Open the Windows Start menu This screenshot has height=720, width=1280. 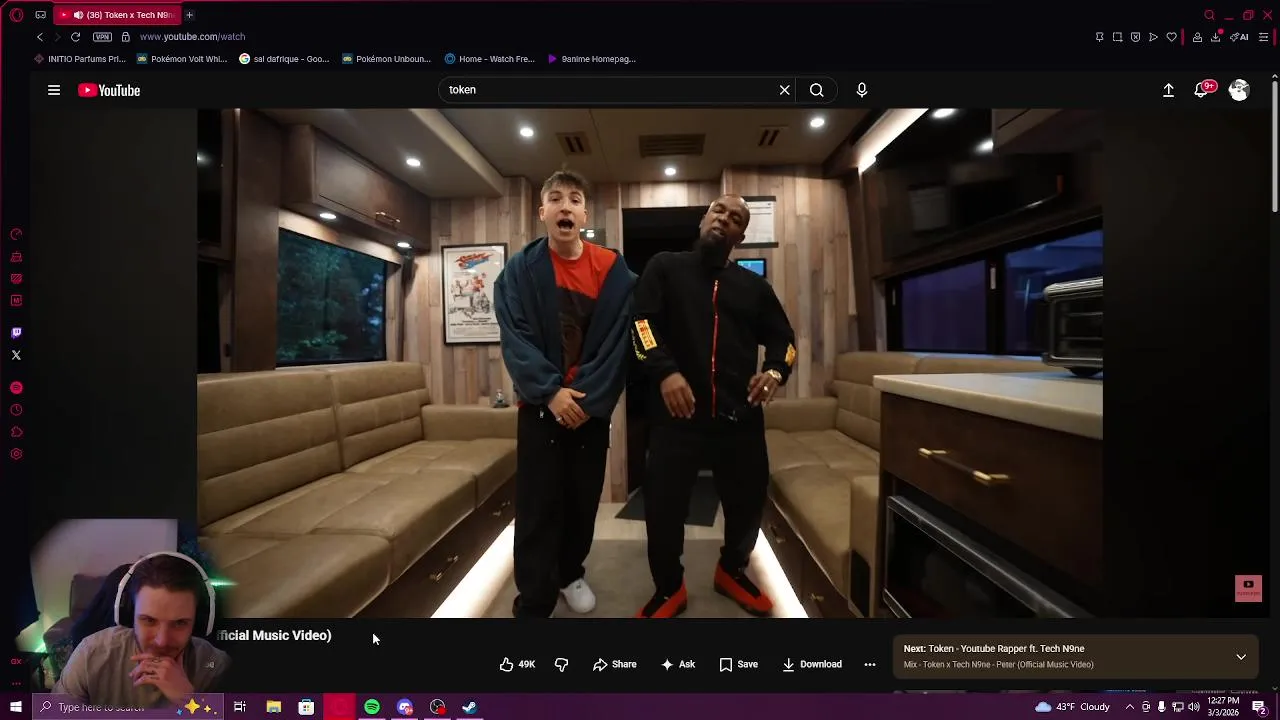coord(16,707)
